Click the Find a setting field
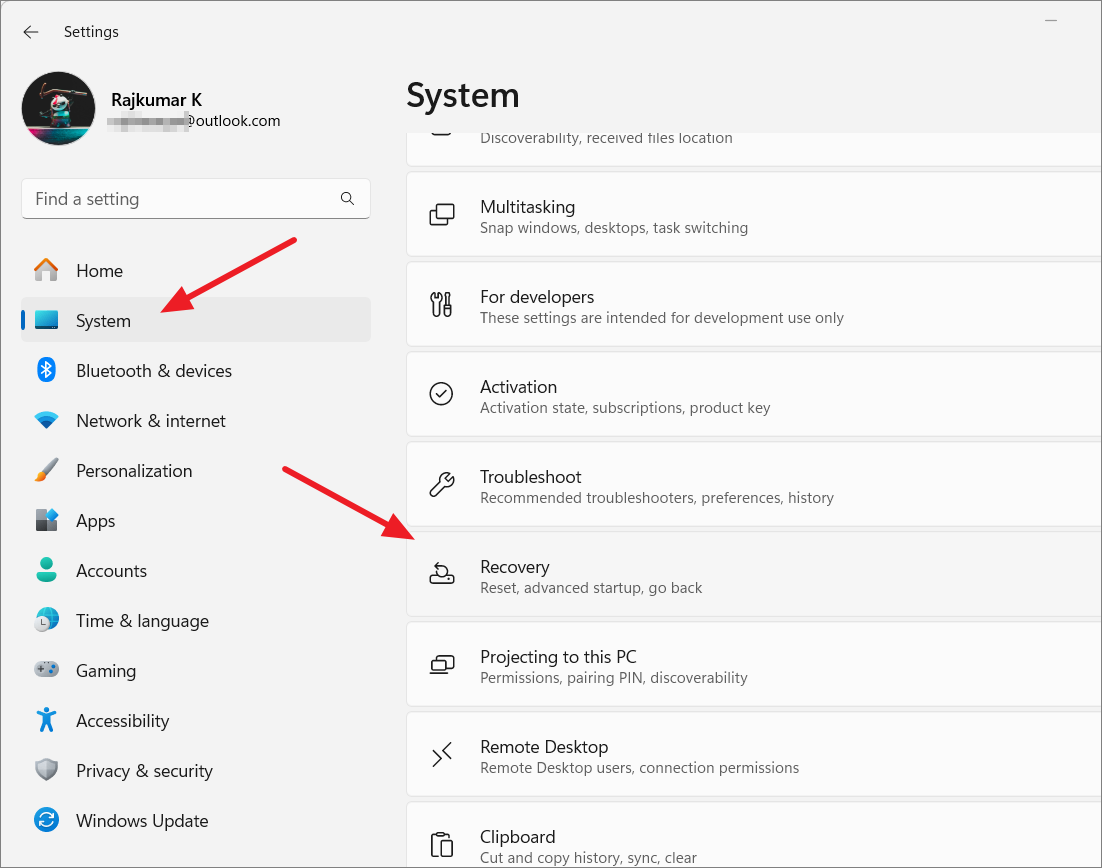Image resolution: width=1102 pixels, height=868 pixels. tap(180, 198)
